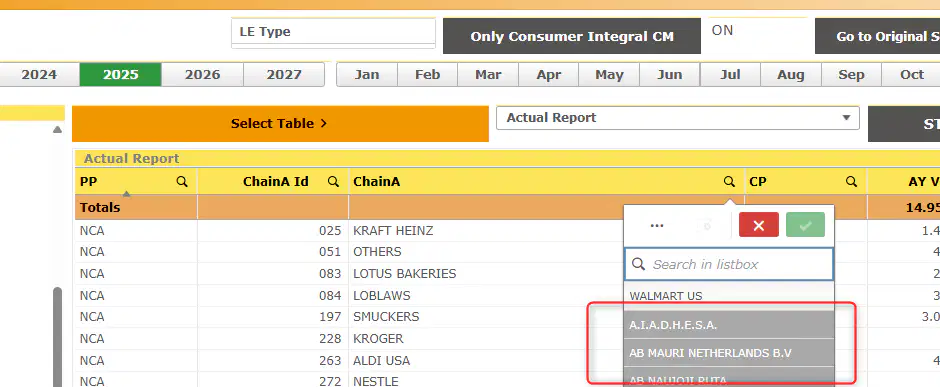Select the month Sep
This screenshot has width=940, height=387.
[851, 74]
